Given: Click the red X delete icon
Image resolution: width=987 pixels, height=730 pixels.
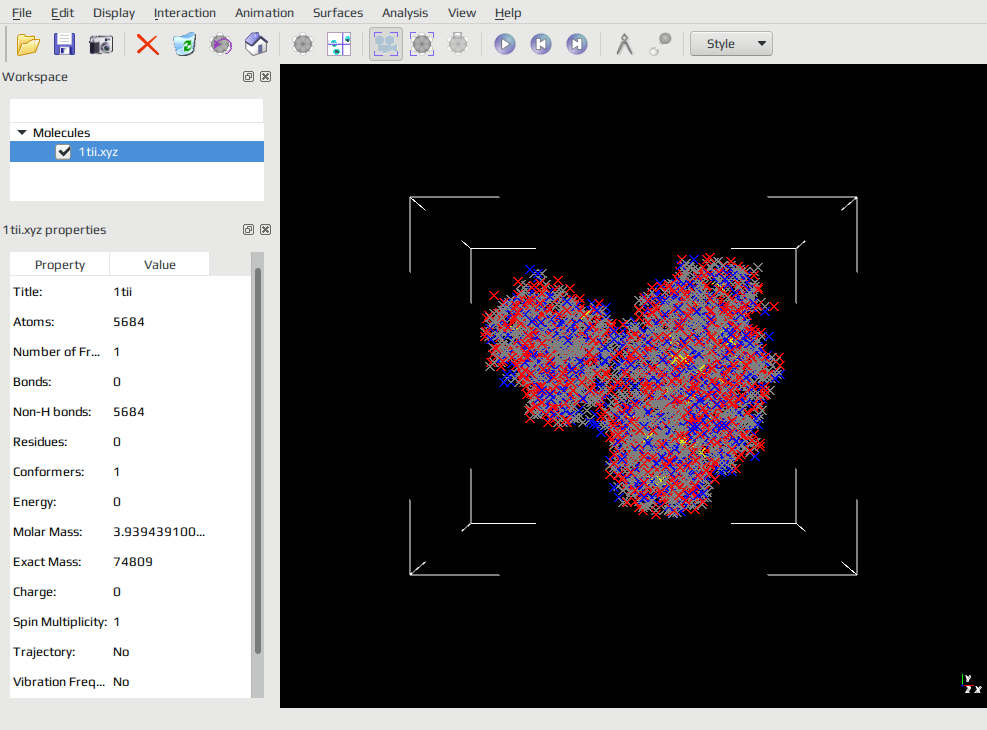Looking at the screenshot, I should (x=147, y=44).
